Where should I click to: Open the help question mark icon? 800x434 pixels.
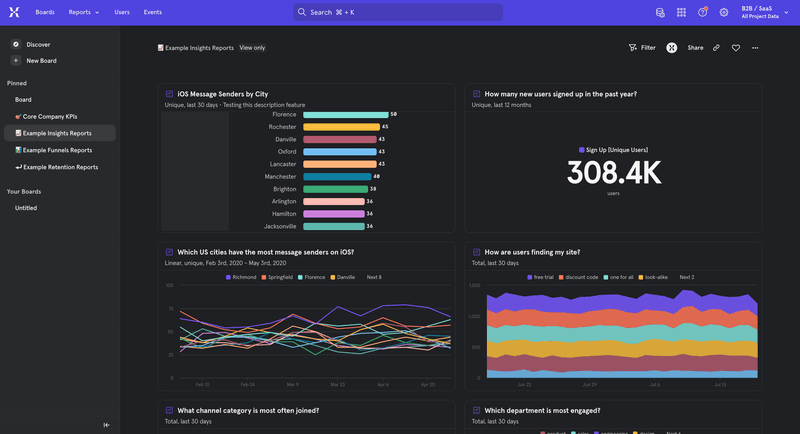coord(702,12)
